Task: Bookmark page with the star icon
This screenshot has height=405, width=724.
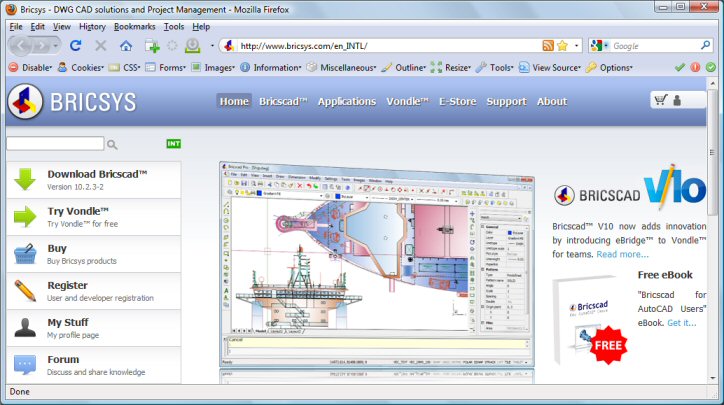Action: 562,45
